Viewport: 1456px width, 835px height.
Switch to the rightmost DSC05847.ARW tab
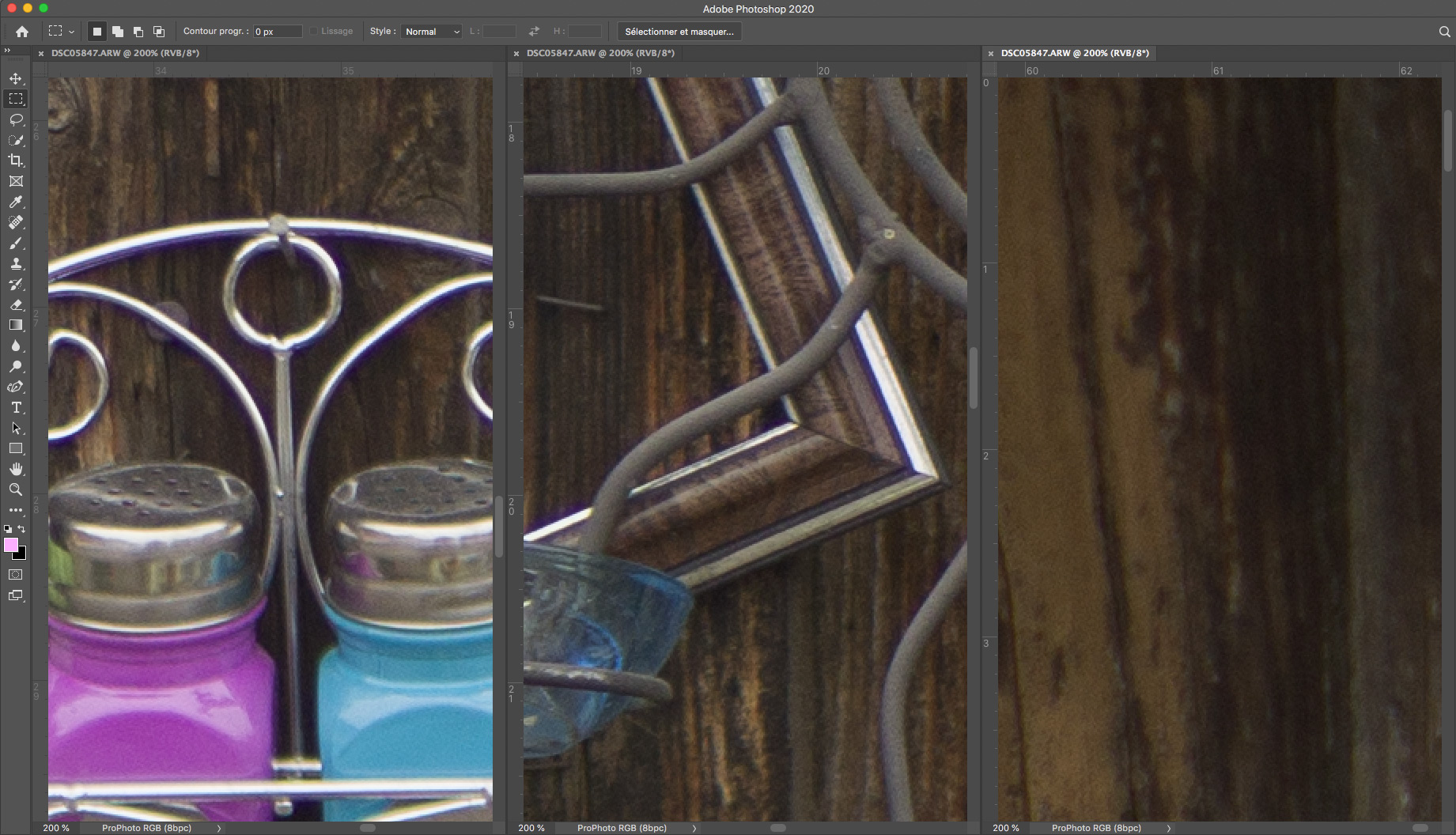(1074, 53)
